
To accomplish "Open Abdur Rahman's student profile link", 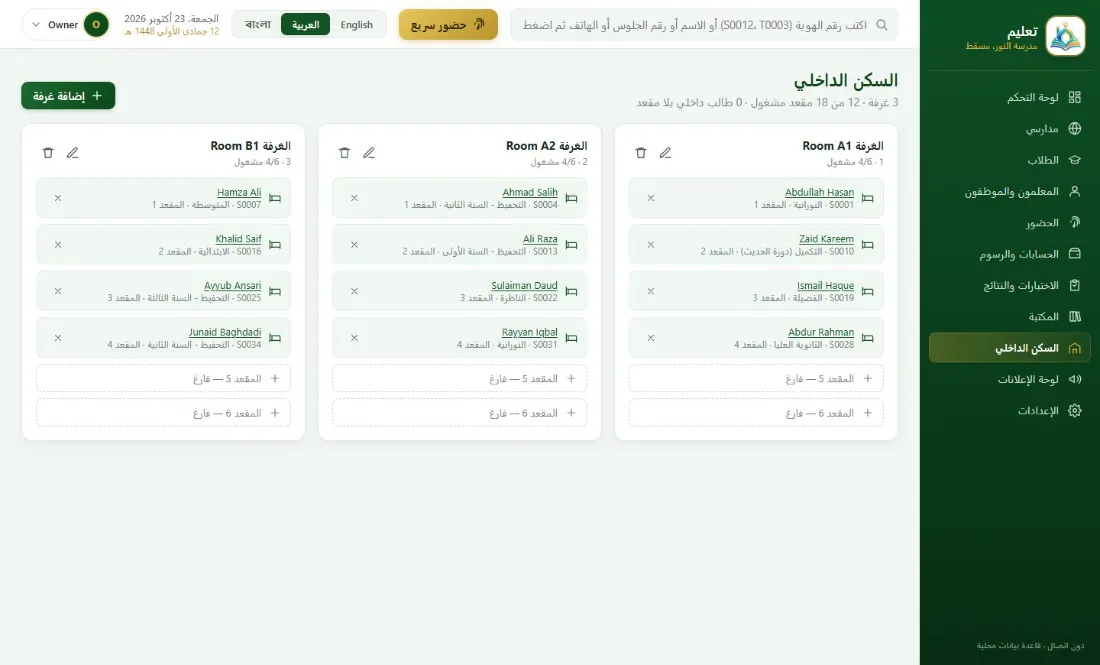I will (821, 332).
